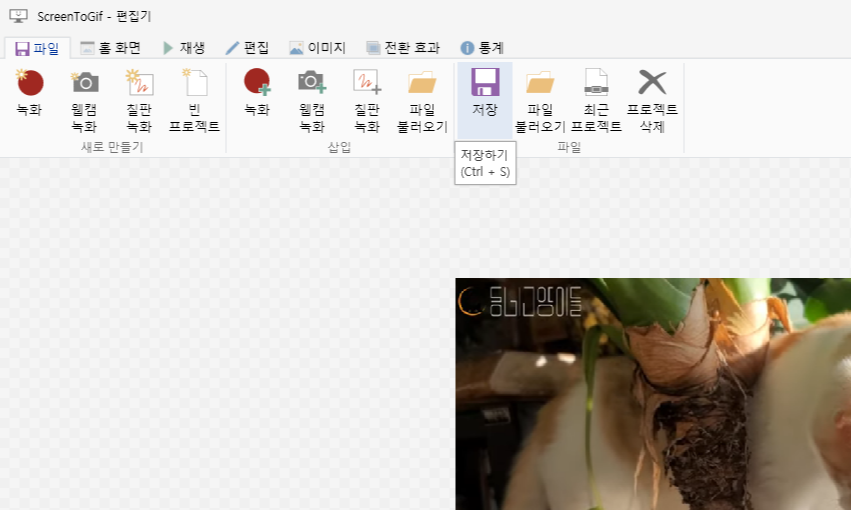Click the ScreenToGif window icon in title bar

click(x=18, y=16)
